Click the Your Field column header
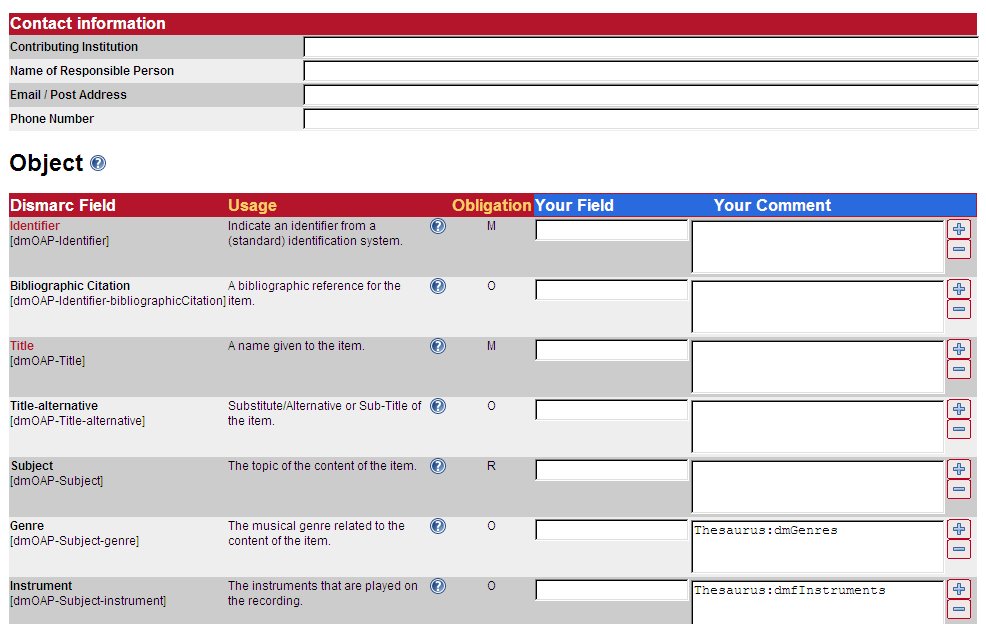986x624 pixels. coord(574,206)
